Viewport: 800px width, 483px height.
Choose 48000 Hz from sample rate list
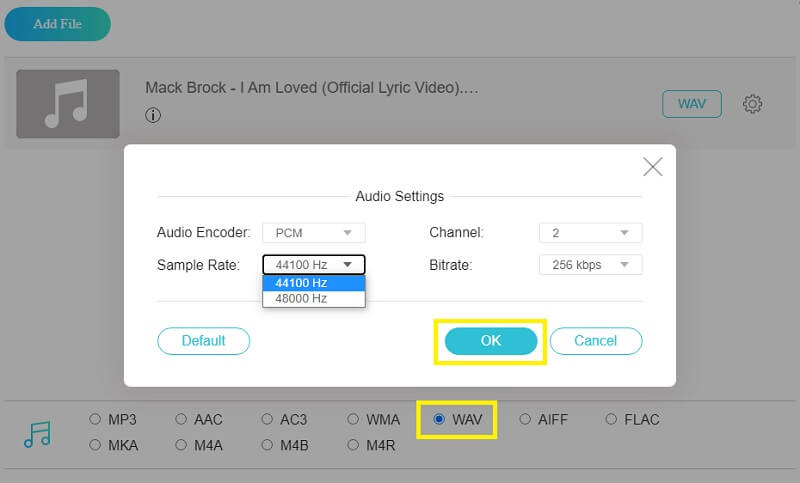[x=313, y=298]
